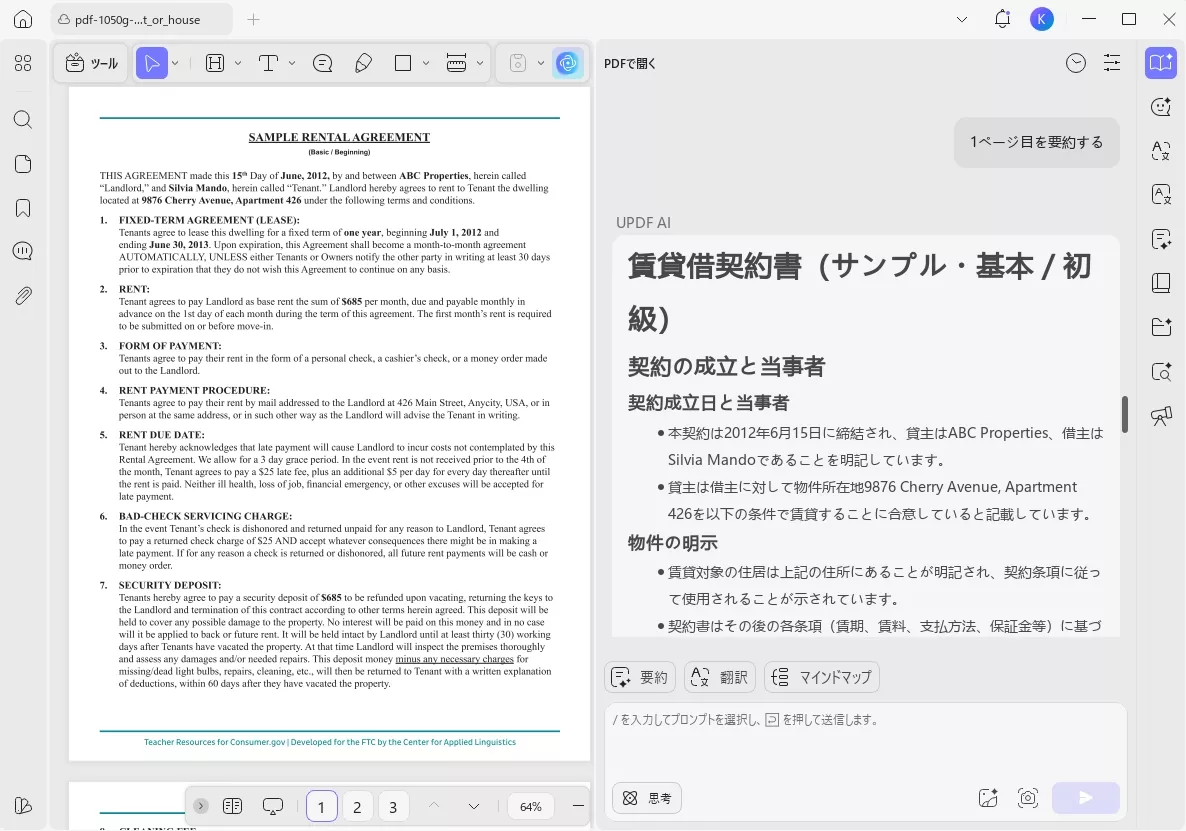Expand the shape tool options chevron
Viewport: 1186px width, 831px height.
[426, 63]
